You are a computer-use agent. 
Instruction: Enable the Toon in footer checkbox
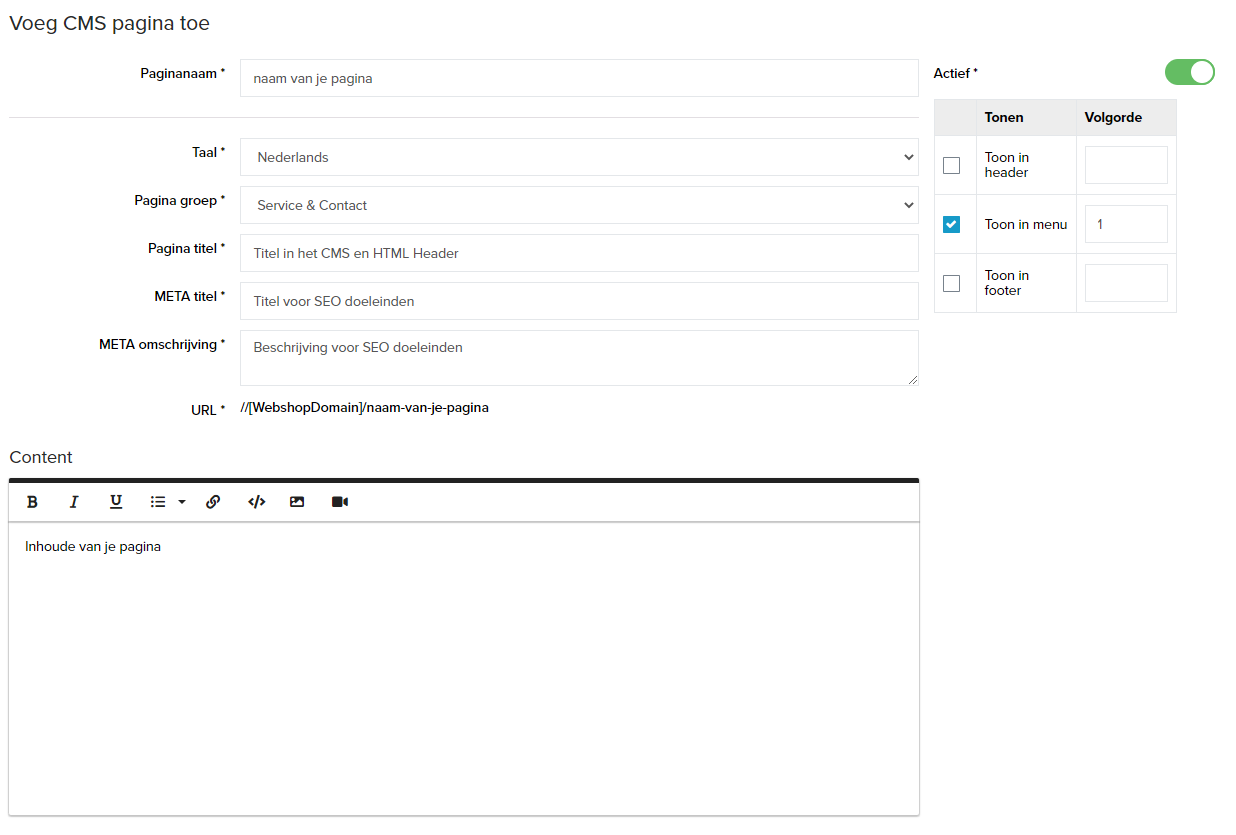pos(951,283)
